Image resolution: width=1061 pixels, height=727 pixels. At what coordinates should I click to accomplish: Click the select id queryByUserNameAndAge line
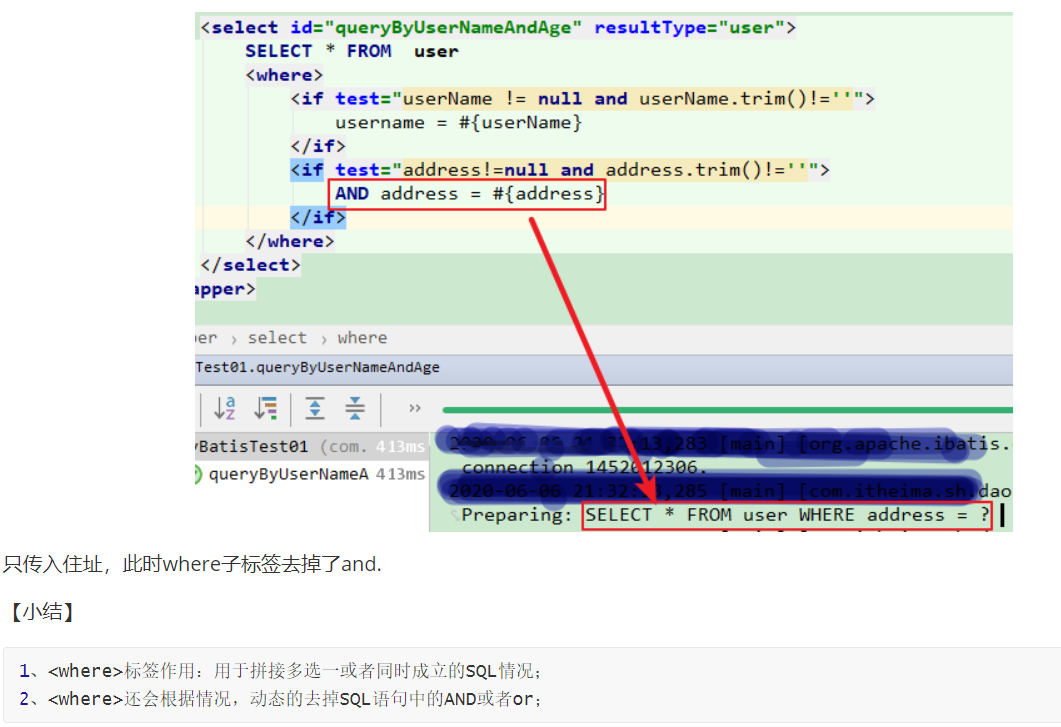click(x=498, y=28)
